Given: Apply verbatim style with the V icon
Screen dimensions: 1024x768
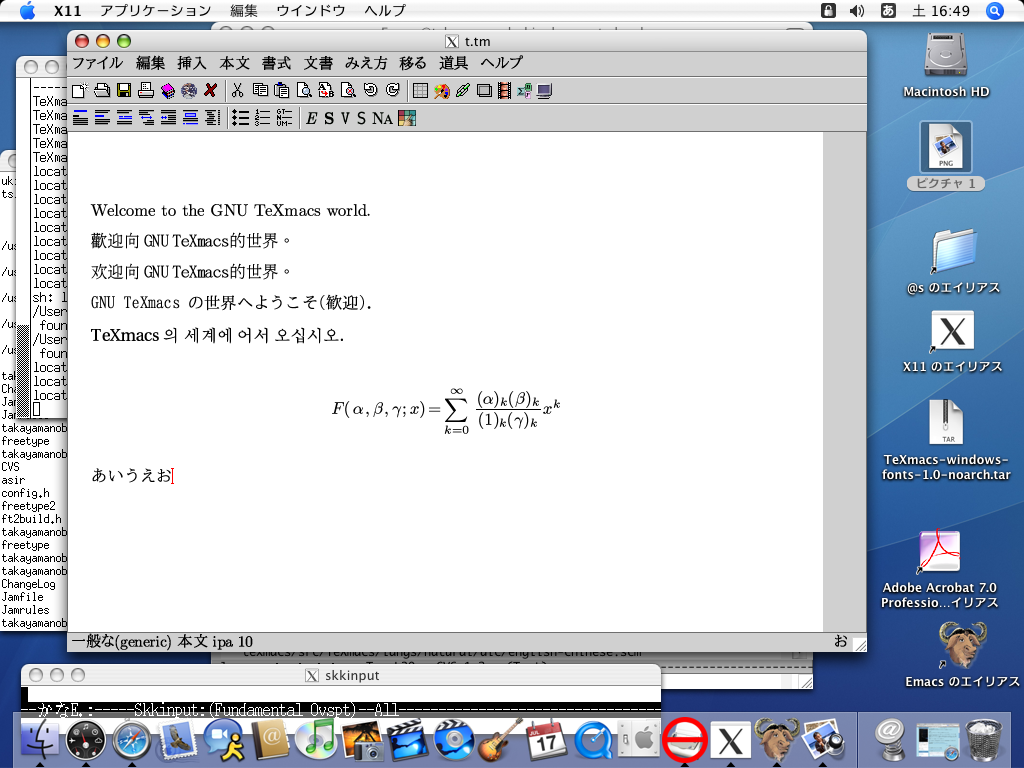Looking at the screenshot, I should pyautogui.click(x=345, y=118).
